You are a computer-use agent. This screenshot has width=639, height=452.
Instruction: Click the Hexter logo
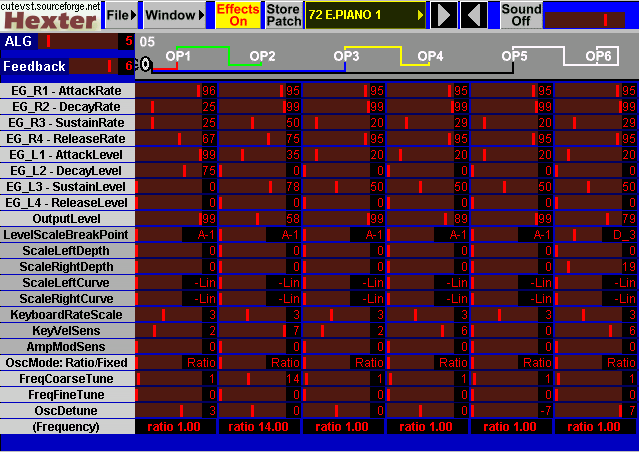(51, 20)
